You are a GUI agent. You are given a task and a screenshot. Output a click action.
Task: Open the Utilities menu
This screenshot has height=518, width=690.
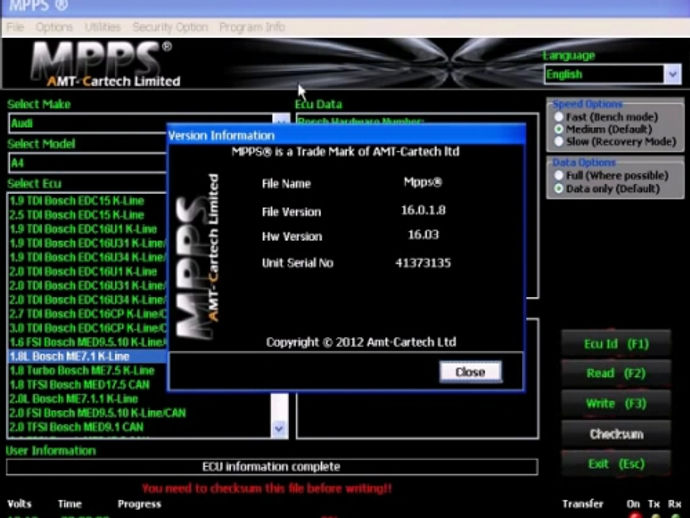click(x=103, y=27)
